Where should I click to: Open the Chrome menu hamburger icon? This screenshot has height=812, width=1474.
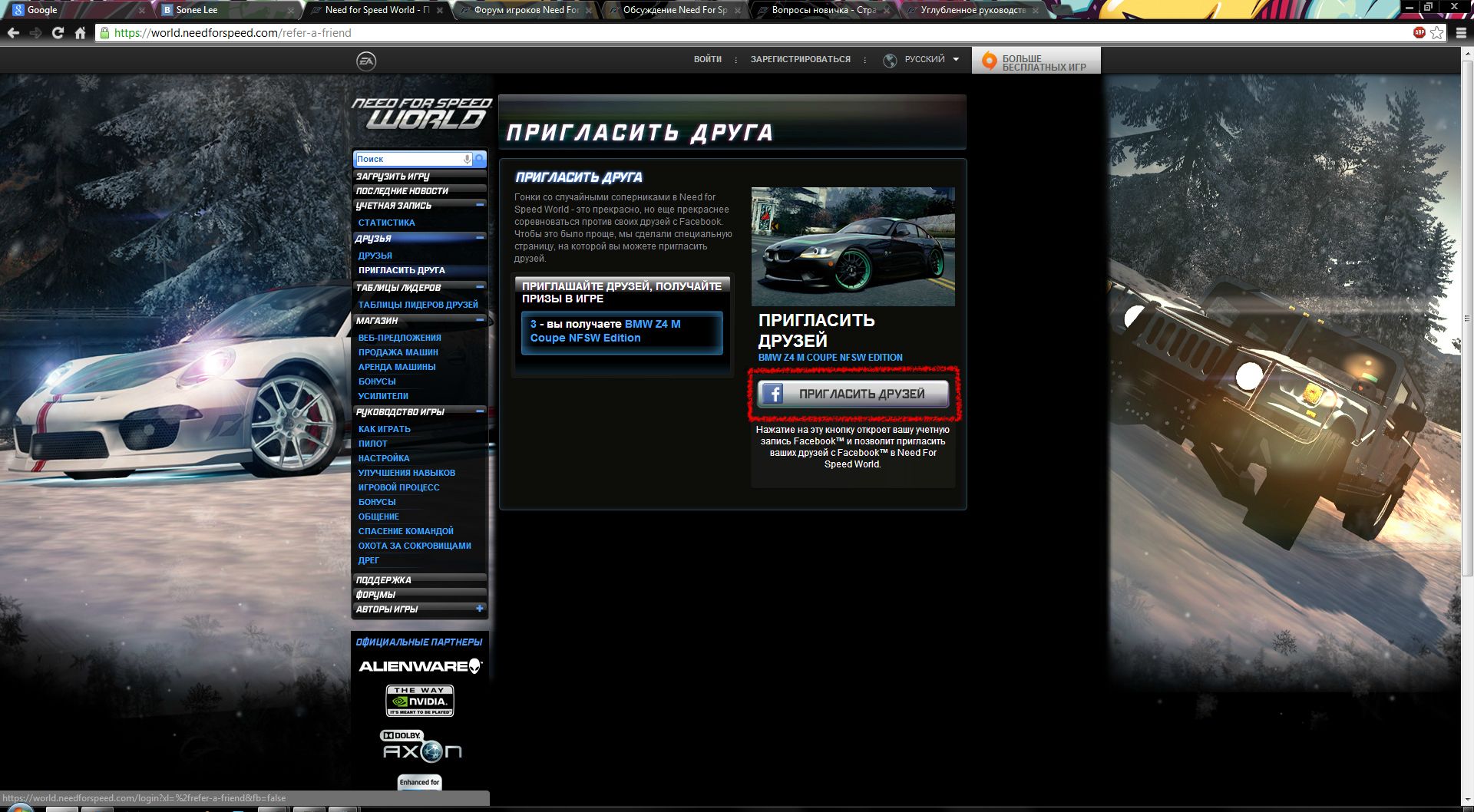tap(1461, 33)
